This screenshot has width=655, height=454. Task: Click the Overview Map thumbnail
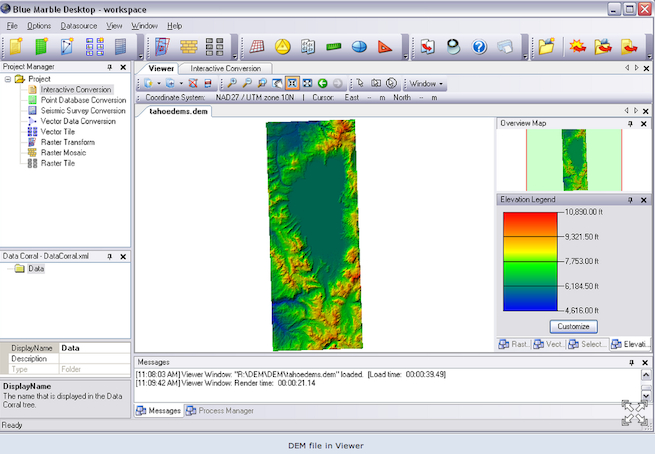click(x=573, y=158)
